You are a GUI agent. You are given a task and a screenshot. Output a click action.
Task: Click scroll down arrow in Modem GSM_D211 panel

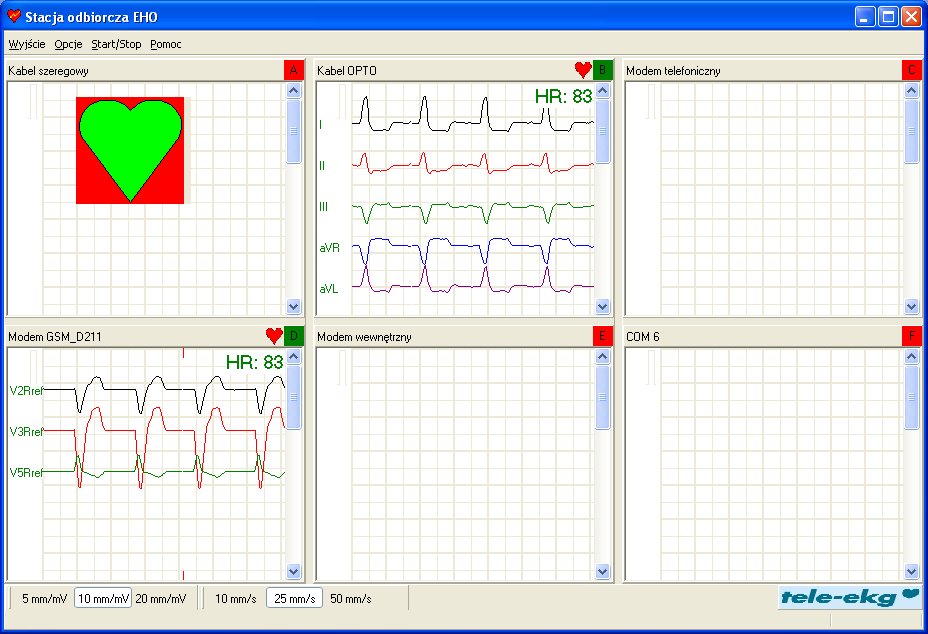coord(294,572)
